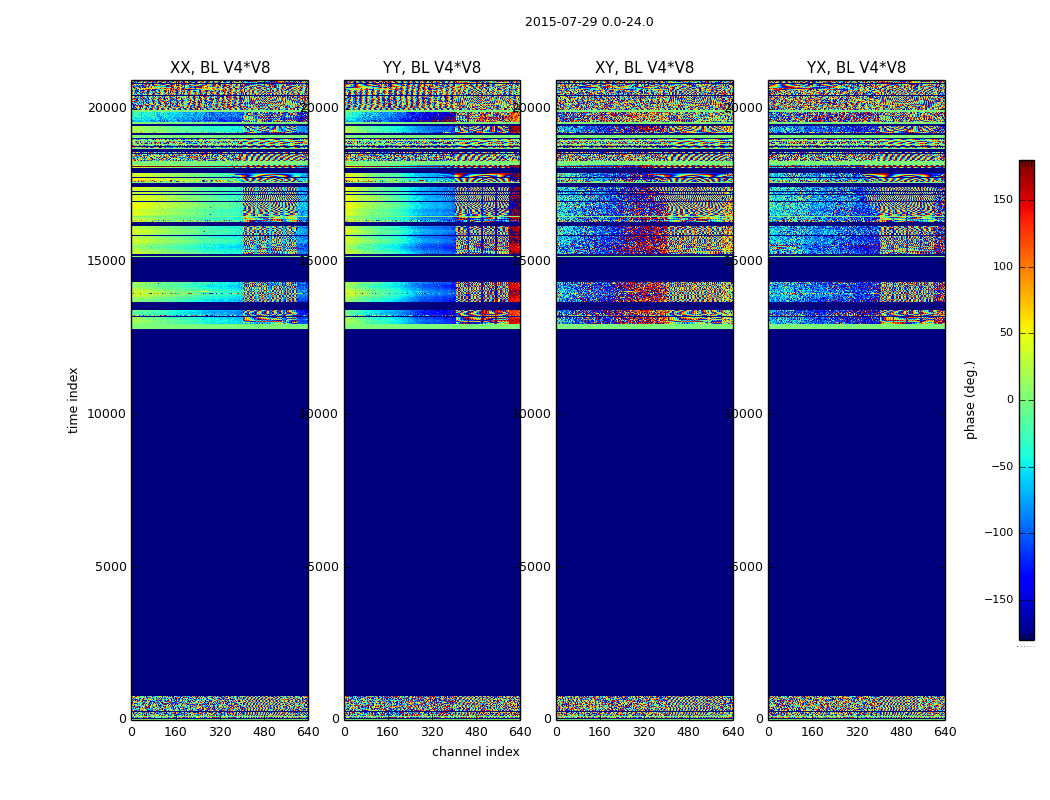
Task: Select the 'phase (deg.)' colorbar label
Action: [x=970, y=399]
